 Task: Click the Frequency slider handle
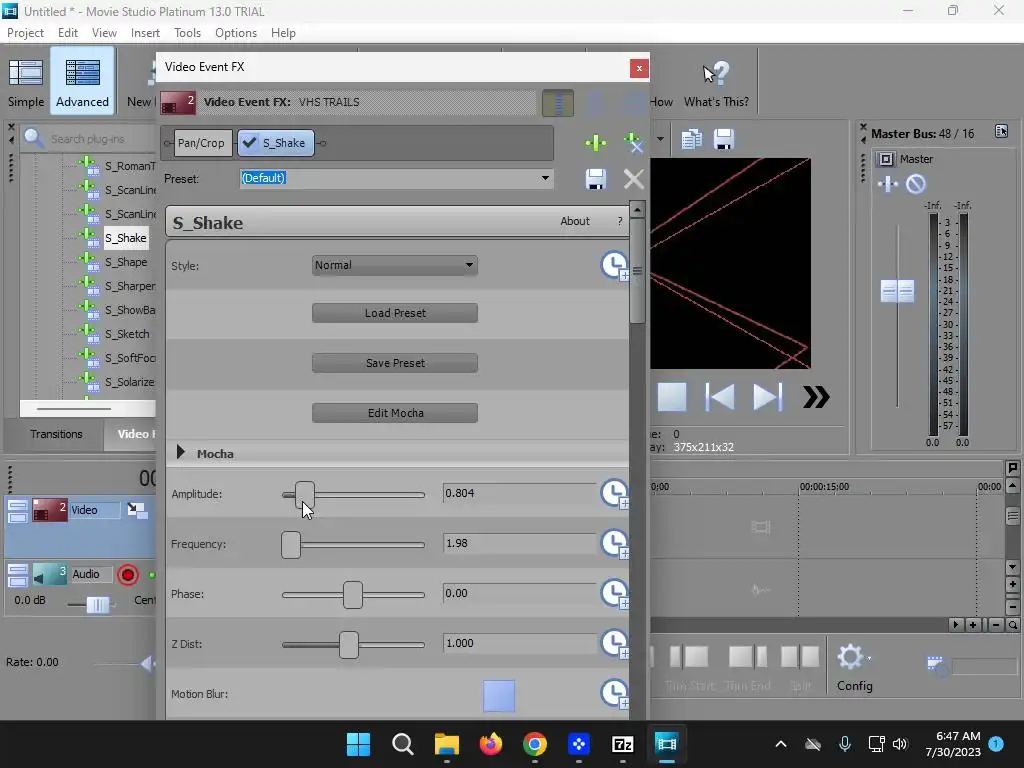point(291,545)
